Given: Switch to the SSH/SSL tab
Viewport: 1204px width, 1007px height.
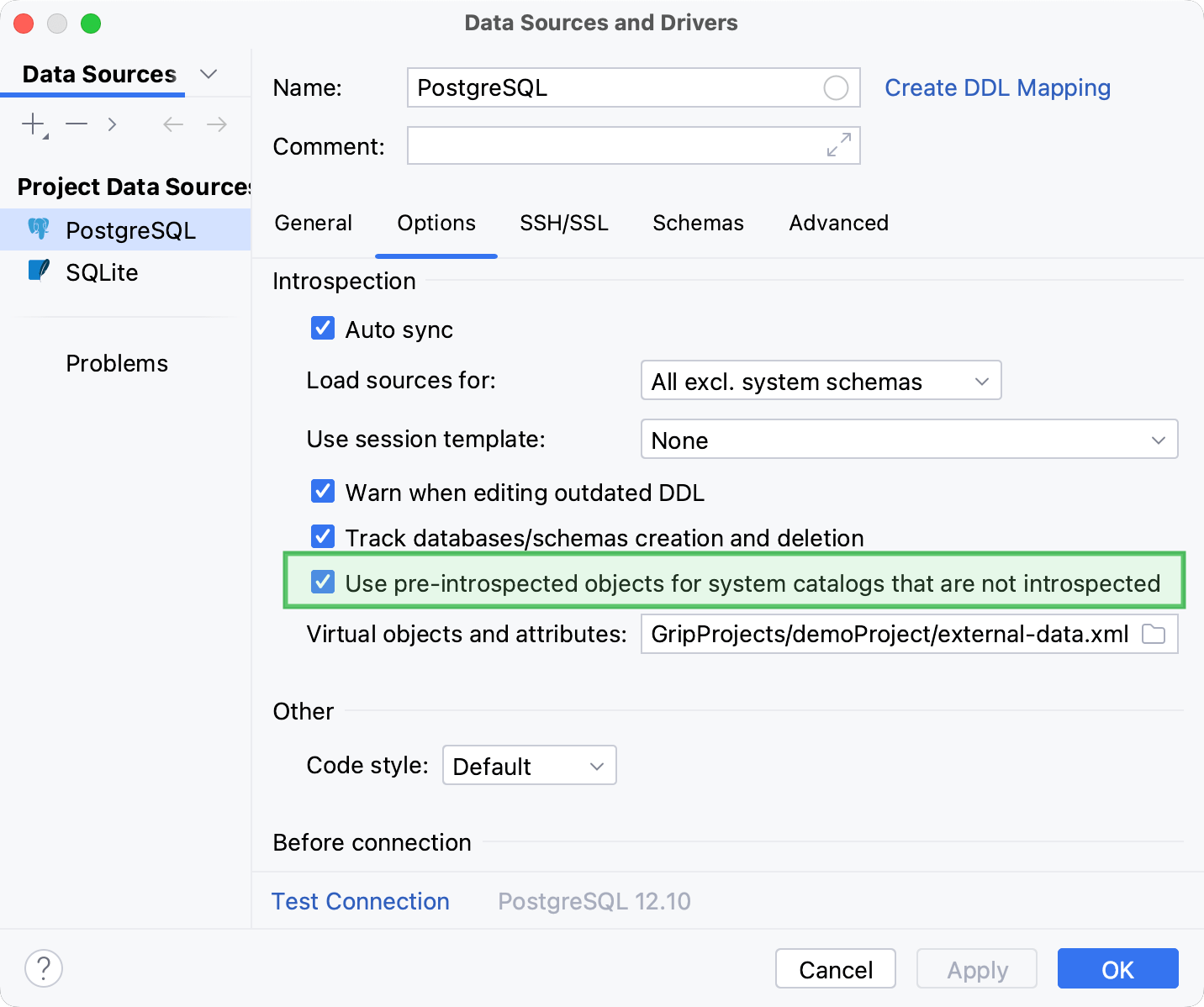Looking at the screenshot, I should point(563,223).
